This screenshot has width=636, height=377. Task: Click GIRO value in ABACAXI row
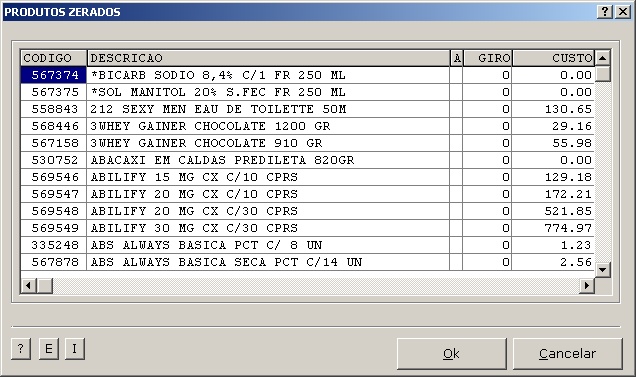pos(506,160)
